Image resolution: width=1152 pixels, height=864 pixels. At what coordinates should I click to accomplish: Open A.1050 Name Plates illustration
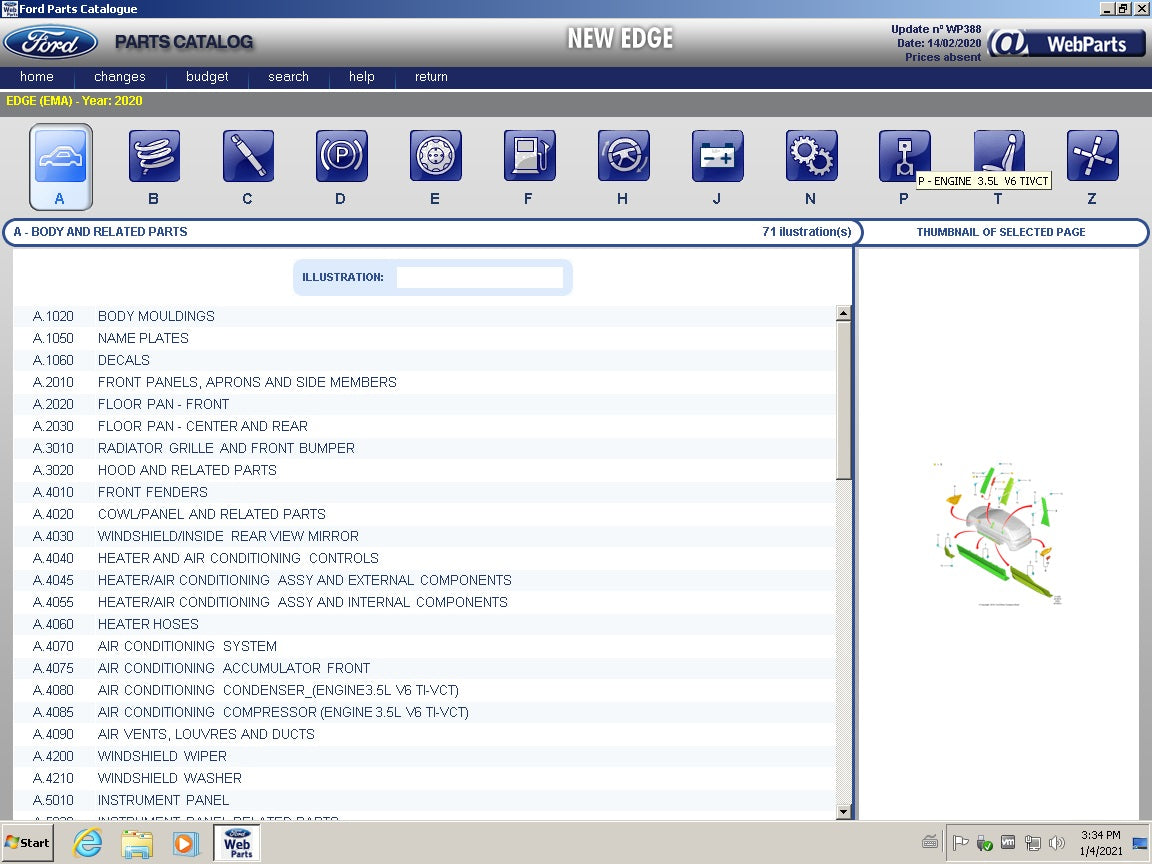coord(143,338)
